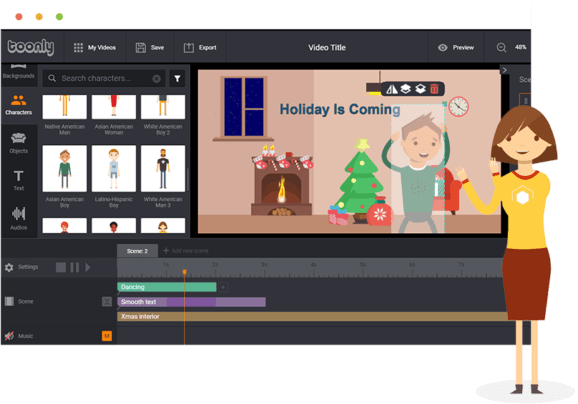Open My Videos grid
Screen dimensions: 578x404
95,48
